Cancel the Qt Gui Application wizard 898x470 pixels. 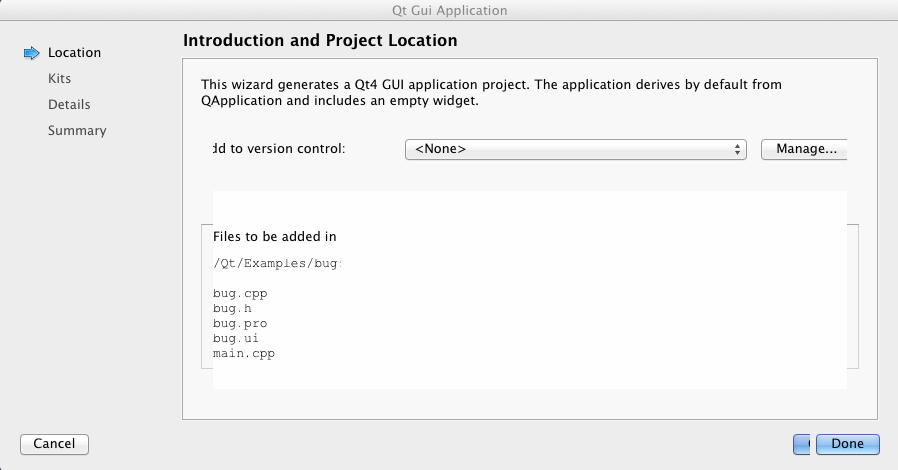(x=54, y=443)
